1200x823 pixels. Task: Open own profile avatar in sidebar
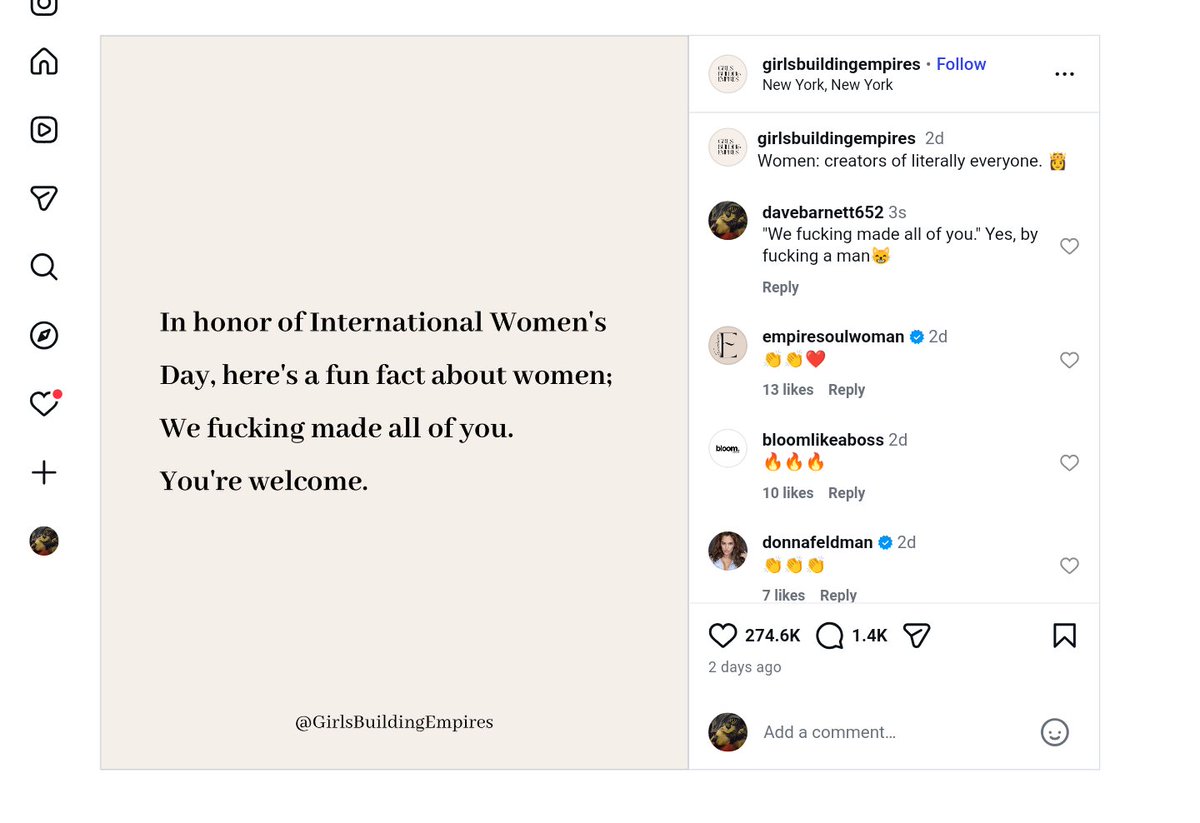click(44, 541)
